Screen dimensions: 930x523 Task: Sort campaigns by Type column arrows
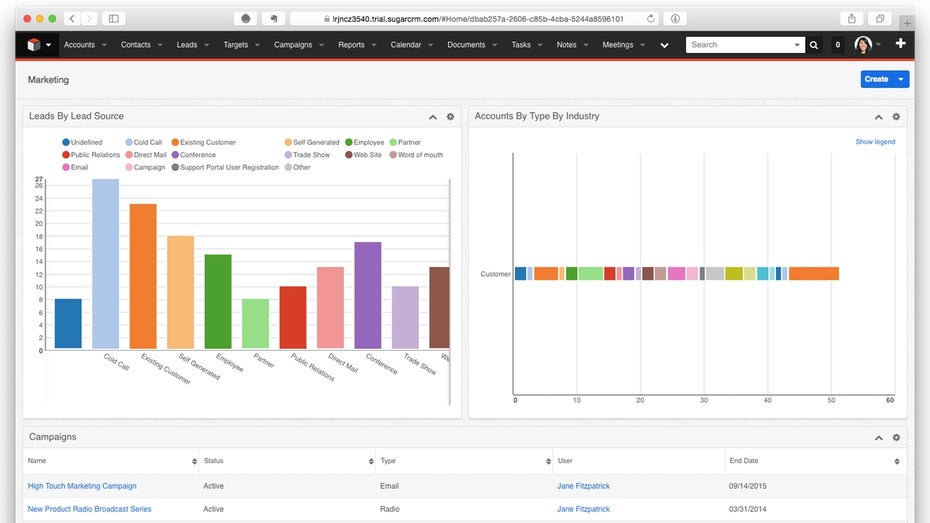(x=548, y=461)
